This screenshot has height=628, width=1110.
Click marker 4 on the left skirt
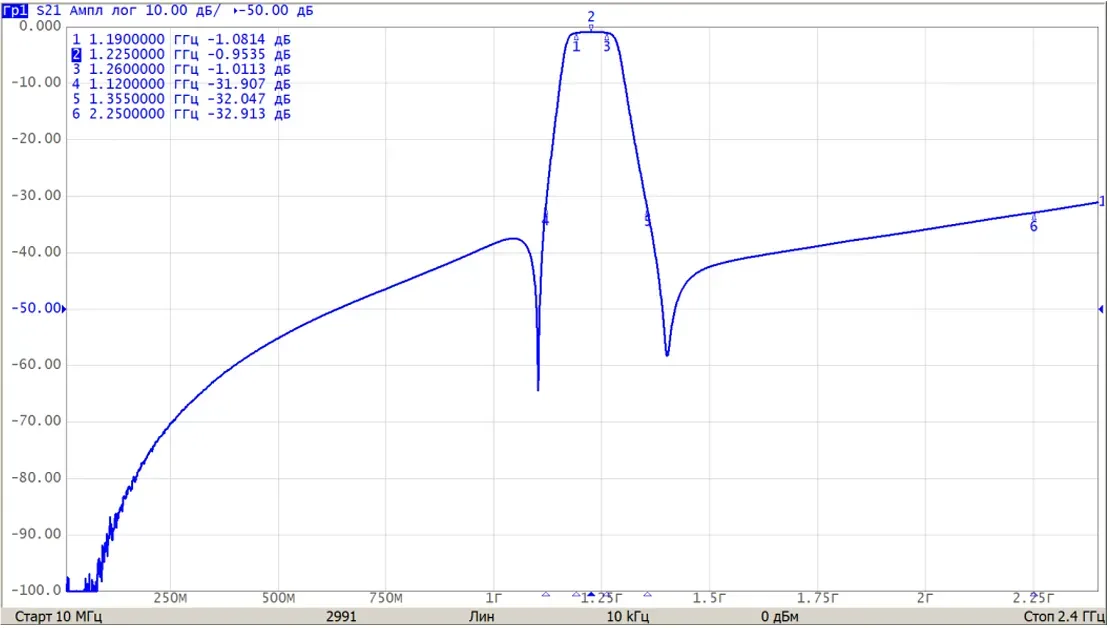[545, 220]
